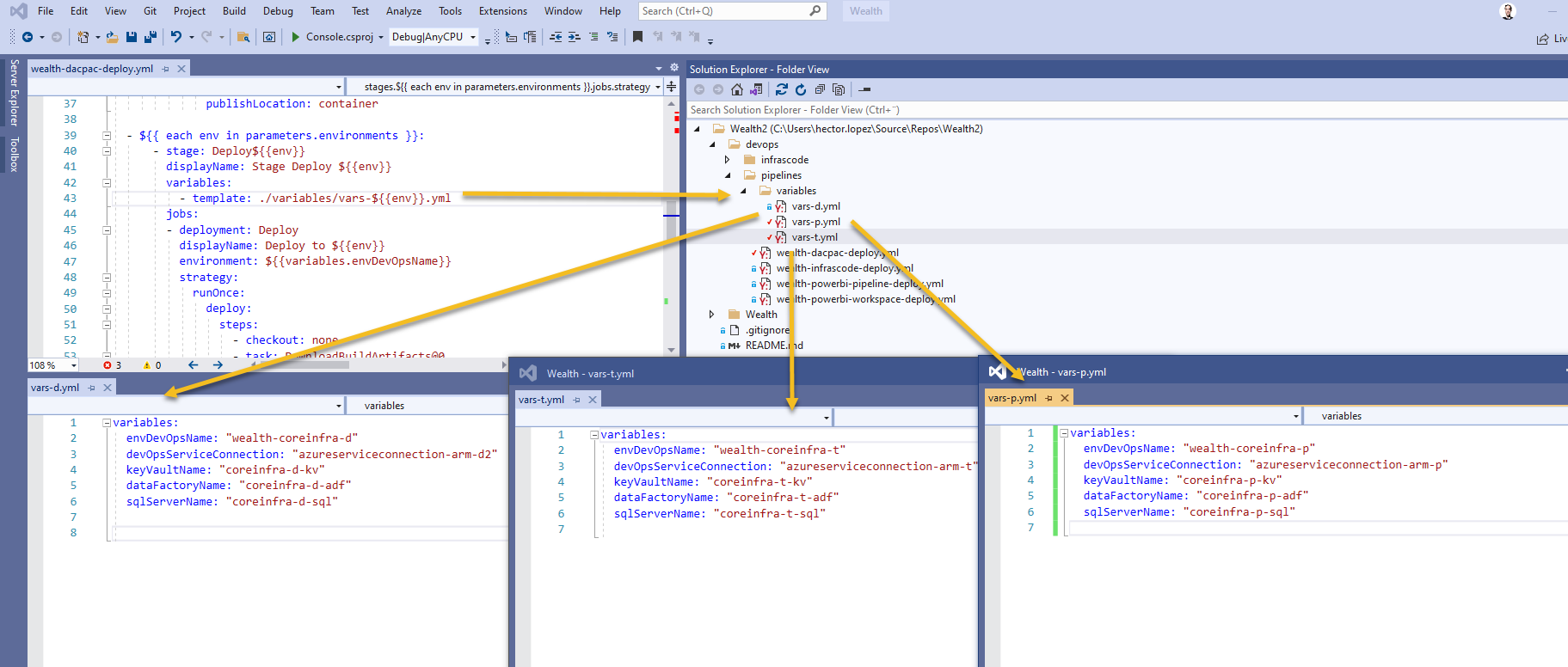Click the editor vertical scrollbar down arrow
Viewport: 1568px width, 667px height.
672,350
